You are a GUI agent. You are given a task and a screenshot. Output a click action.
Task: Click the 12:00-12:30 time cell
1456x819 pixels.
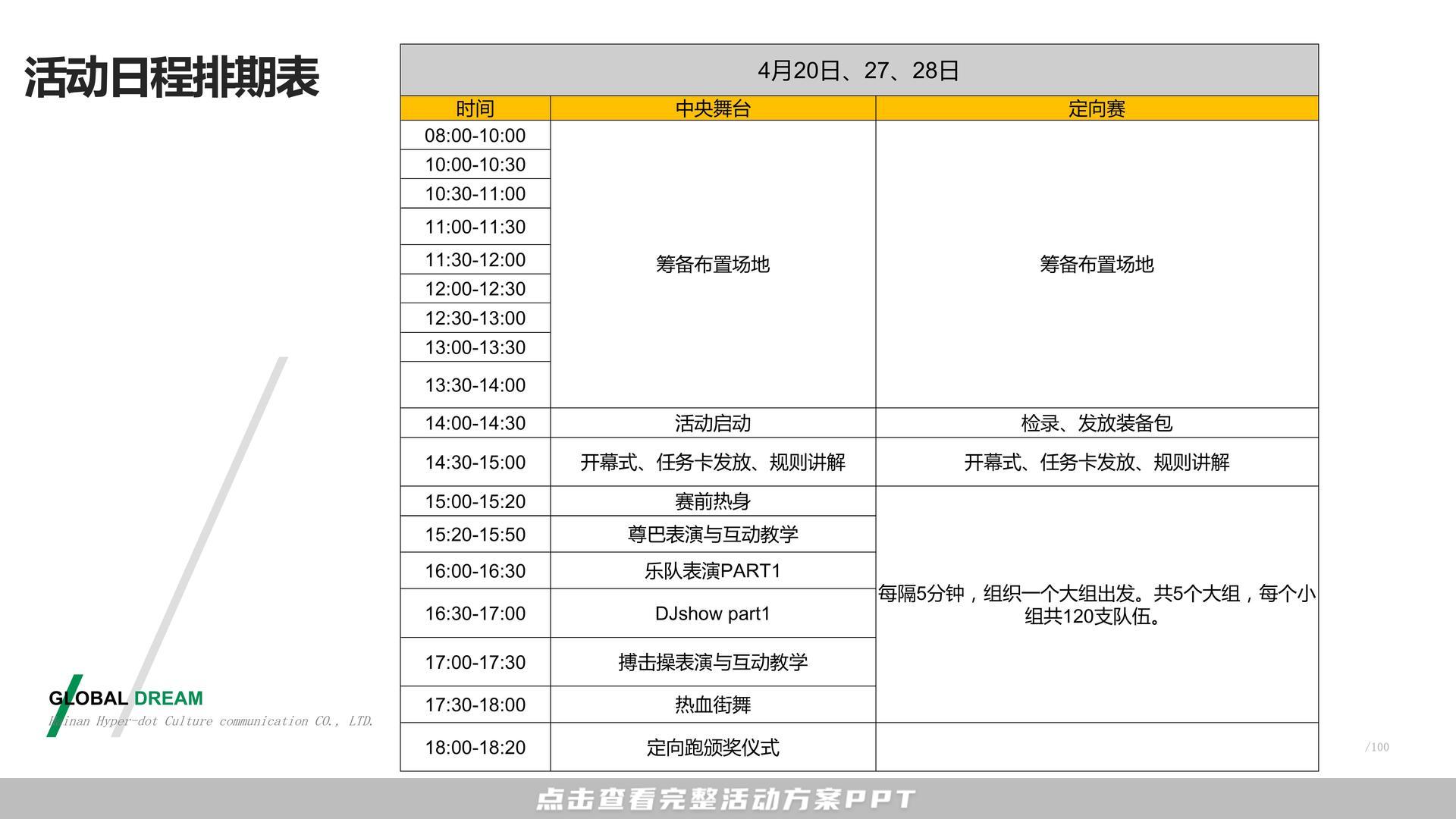[x=475, y=289]
